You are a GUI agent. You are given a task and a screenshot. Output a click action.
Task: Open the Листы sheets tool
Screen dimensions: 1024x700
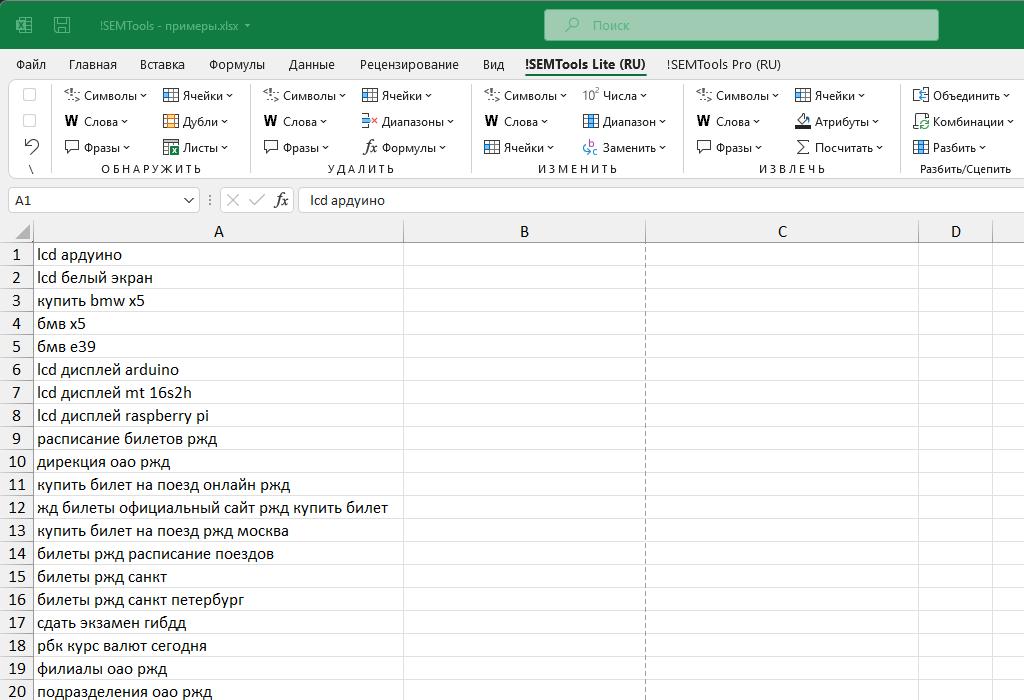pyautogui.click(x=195, y=148)
